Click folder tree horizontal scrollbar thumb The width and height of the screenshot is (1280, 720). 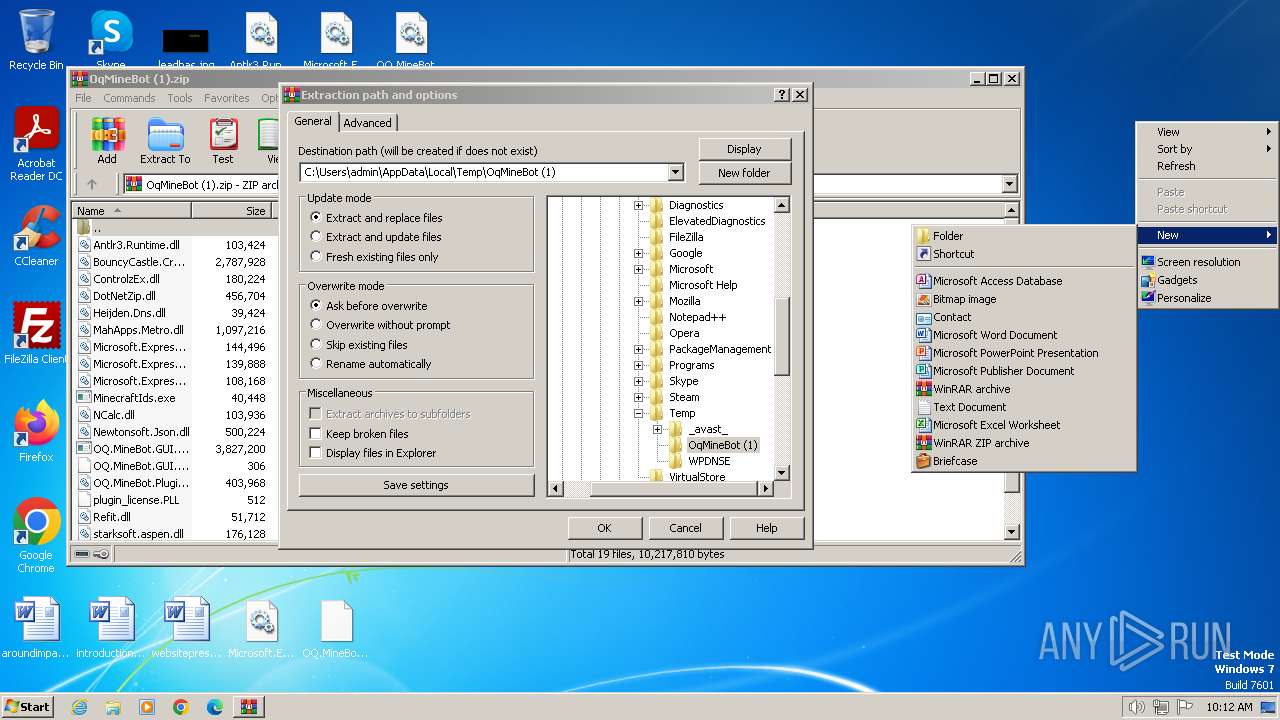[674, 489]
